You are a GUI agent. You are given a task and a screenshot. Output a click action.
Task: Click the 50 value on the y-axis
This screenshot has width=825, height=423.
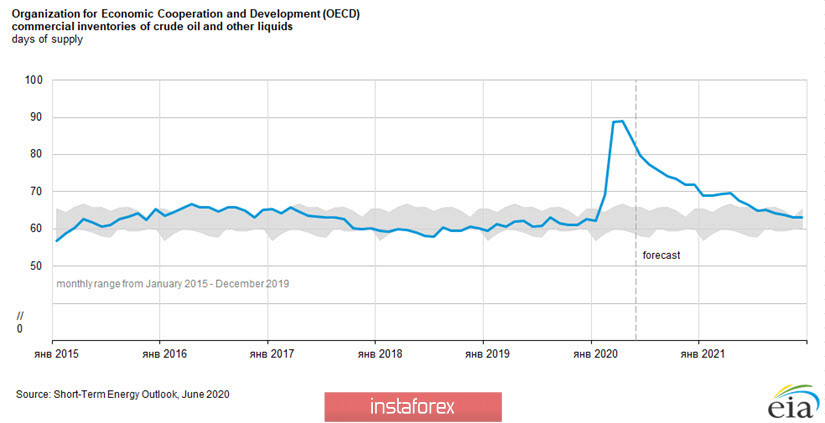pos(38,266)
